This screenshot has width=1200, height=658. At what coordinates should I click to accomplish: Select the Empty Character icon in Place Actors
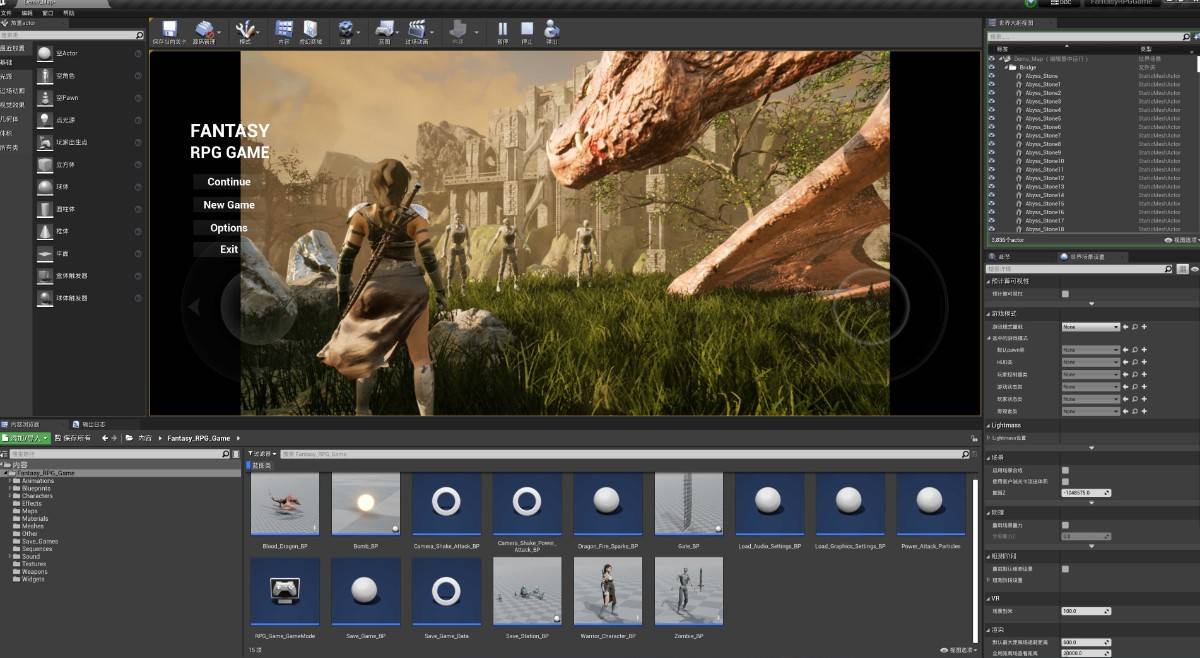click(x=45, y=75)
